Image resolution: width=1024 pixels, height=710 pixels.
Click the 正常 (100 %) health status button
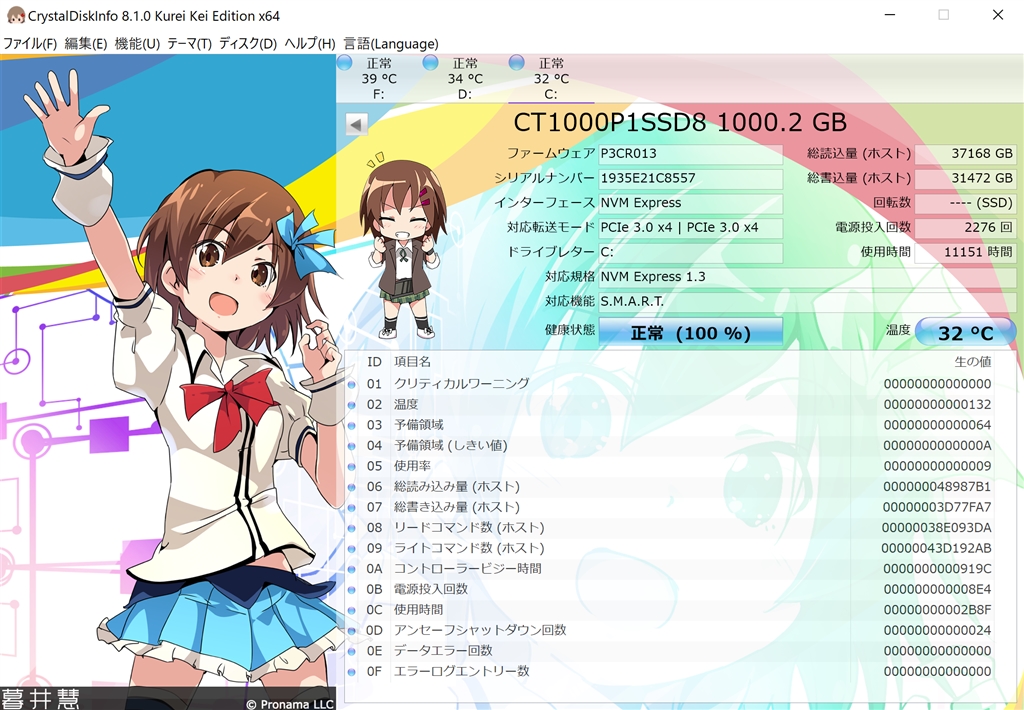[x=690, y=332]
